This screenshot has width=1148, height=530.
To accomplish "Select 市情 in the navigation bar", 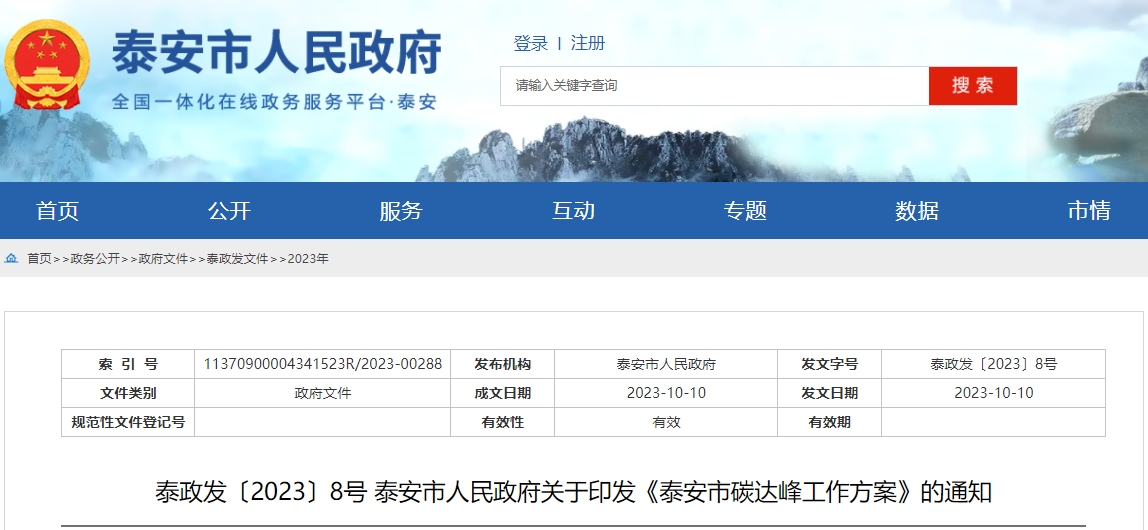I will coord(1089,211).
